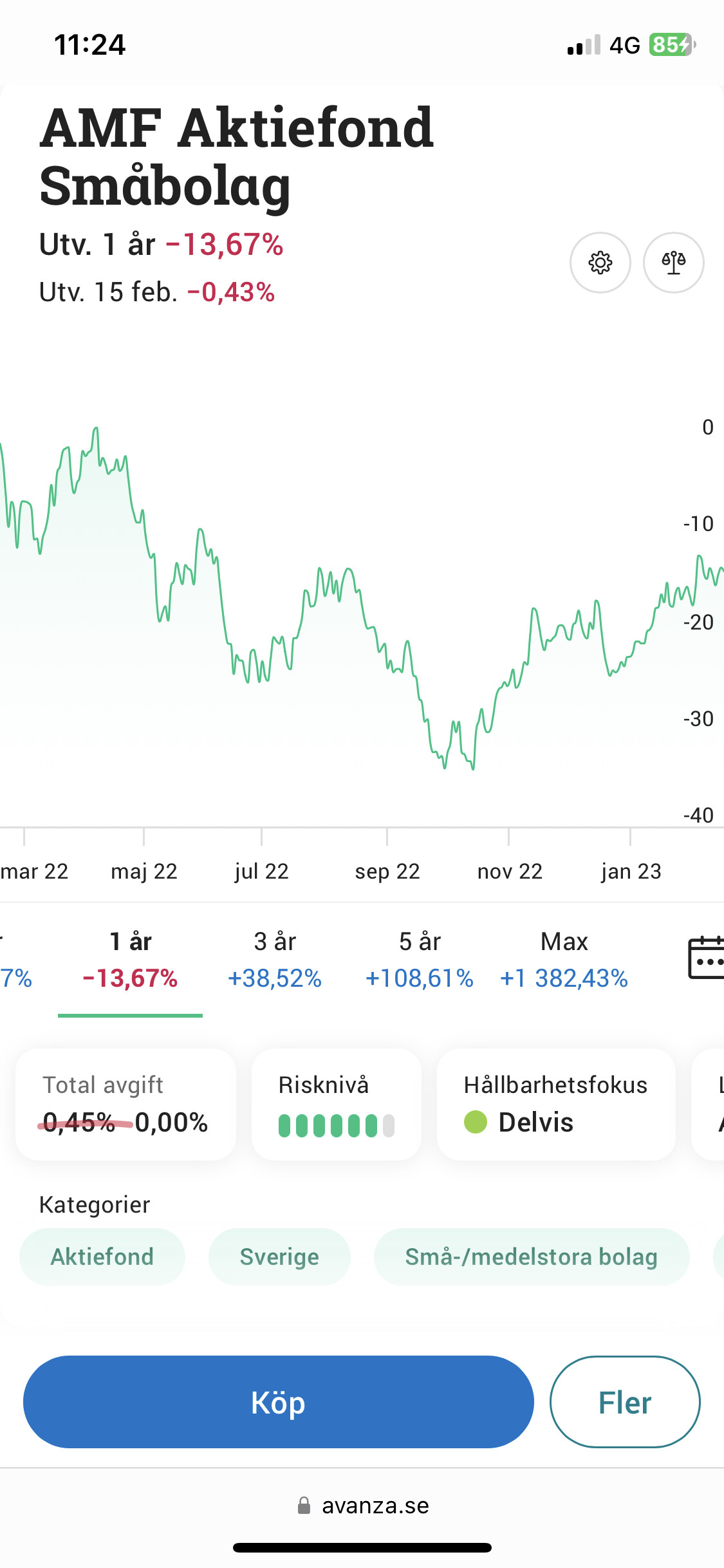Tap the Aktiefond category chip
This screenshot has width=724, height=1568.
tap(102, 1256)
